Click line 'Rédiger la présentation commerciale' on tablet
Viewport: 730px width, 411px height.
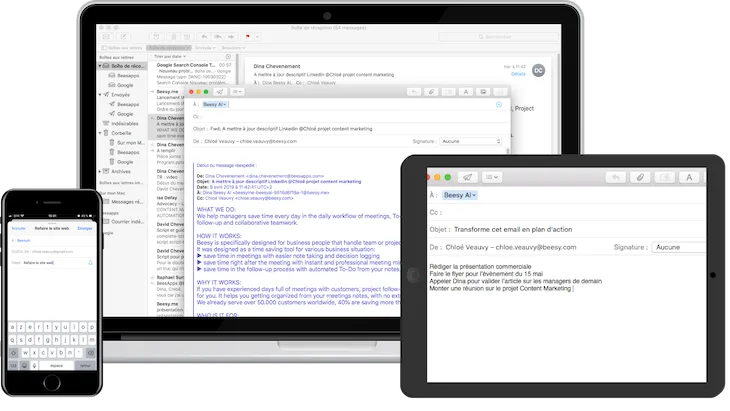(480, 267)
